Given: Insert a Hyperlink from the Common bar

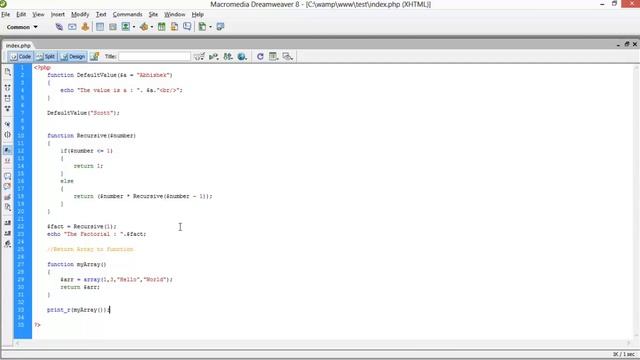Looking at the screenshot, I should click(59, 27).
